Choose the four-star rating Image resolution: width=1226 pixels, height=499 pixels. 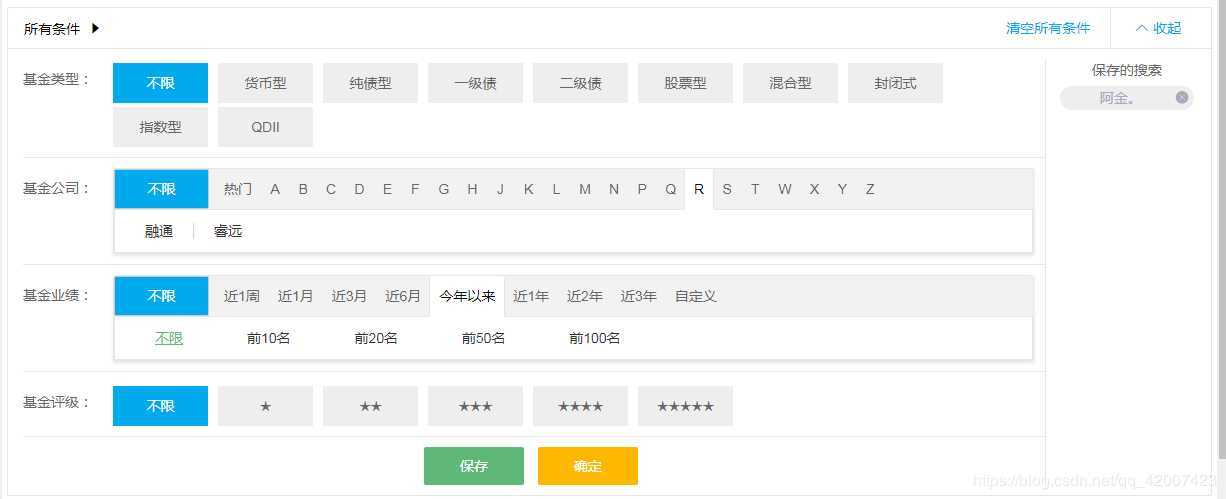click(580, 406)
